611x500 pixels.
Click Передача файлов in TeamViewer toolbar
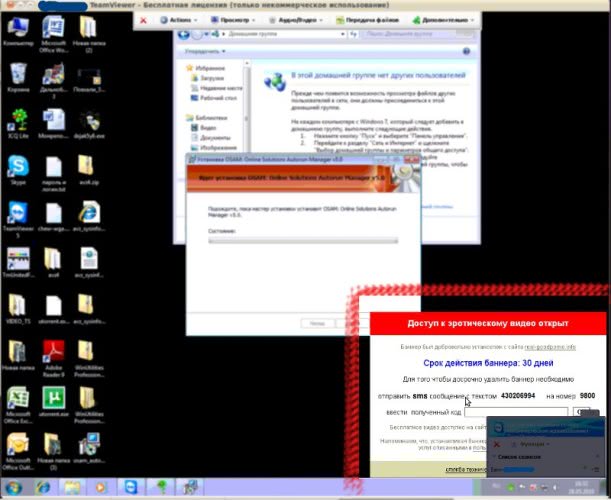(367, 20)
